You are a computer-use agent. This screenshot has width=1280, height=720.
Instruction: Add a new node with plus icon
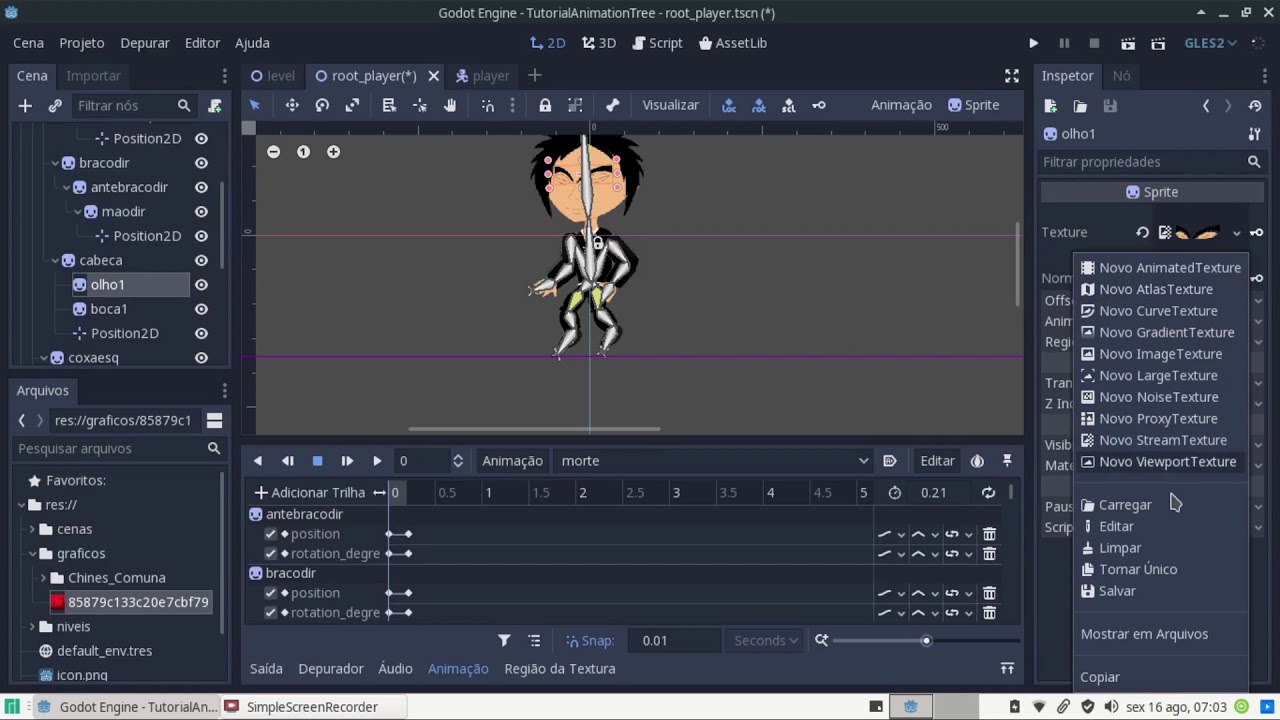click(25, 105)
